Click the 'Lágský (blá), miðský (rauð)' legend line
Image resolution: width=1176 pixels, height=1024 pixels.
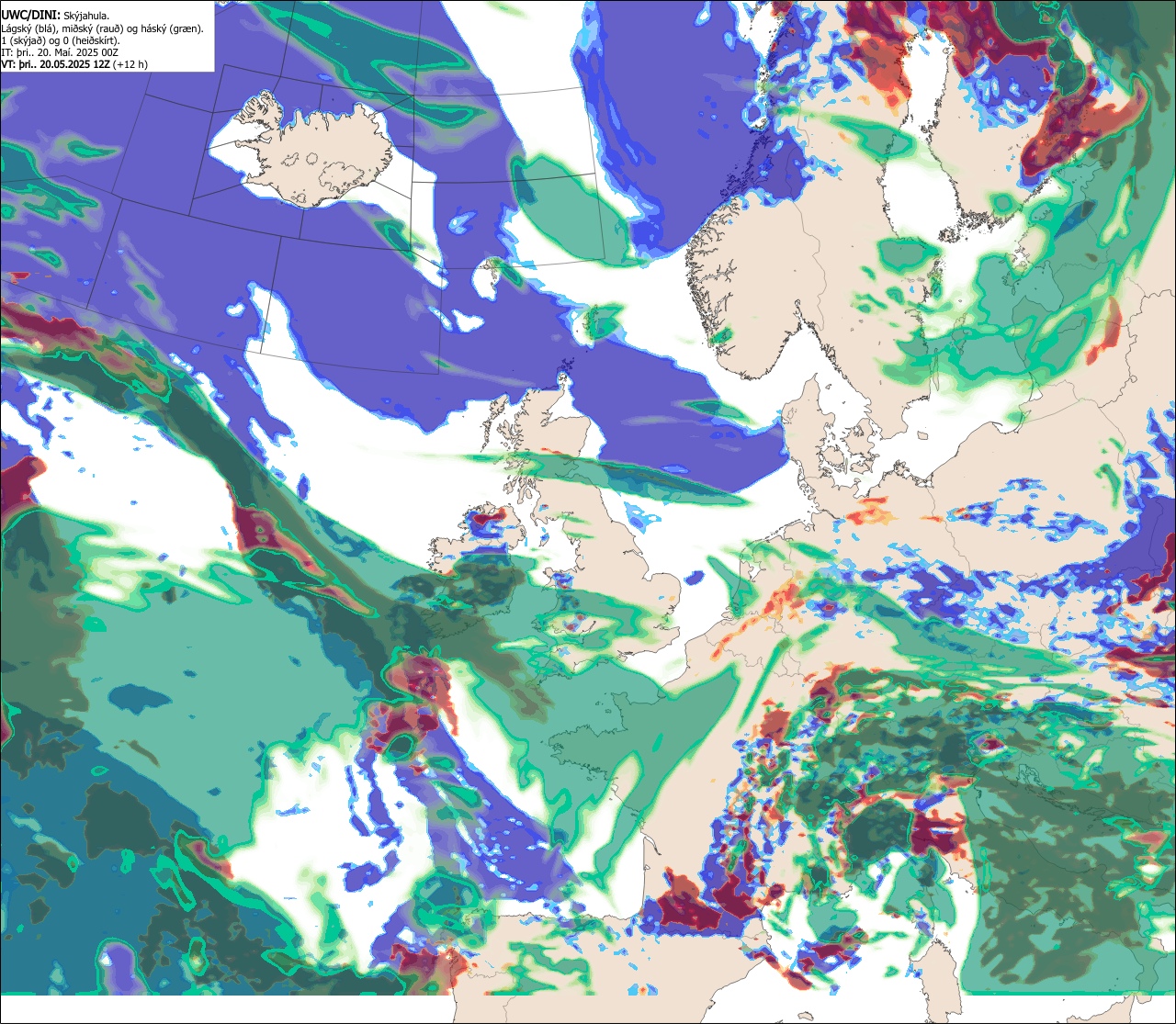coord(103,28)
